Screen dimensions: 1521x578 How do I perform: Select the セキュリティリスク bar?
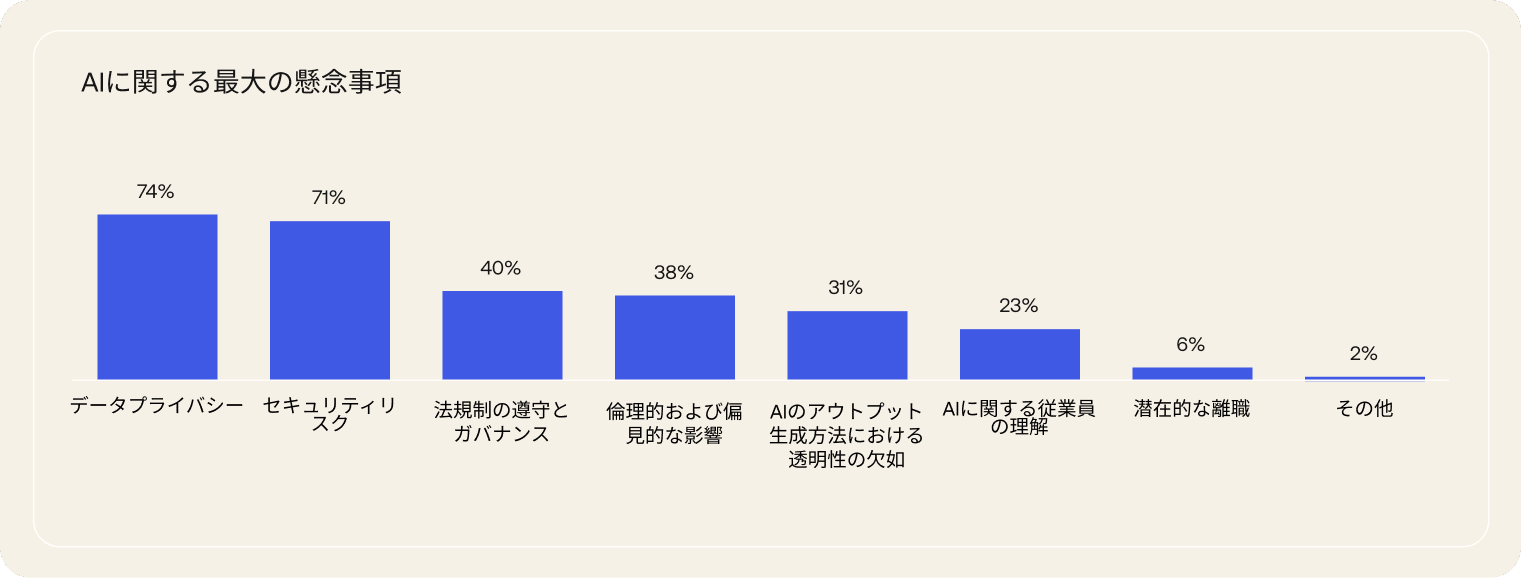coord(330,300)
